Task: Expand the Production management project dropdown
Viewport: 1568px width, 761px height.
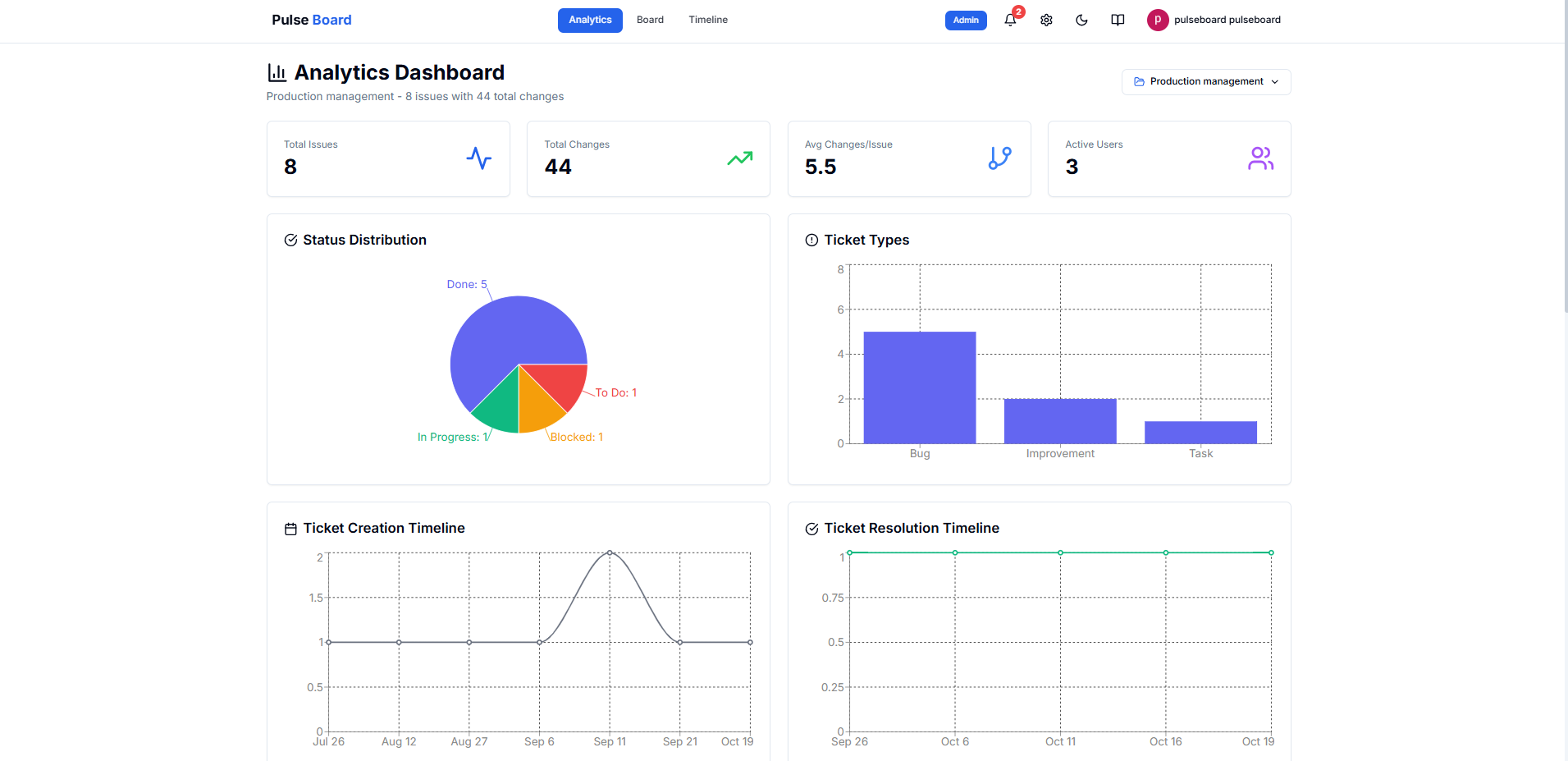Action: click(1205, 82)
